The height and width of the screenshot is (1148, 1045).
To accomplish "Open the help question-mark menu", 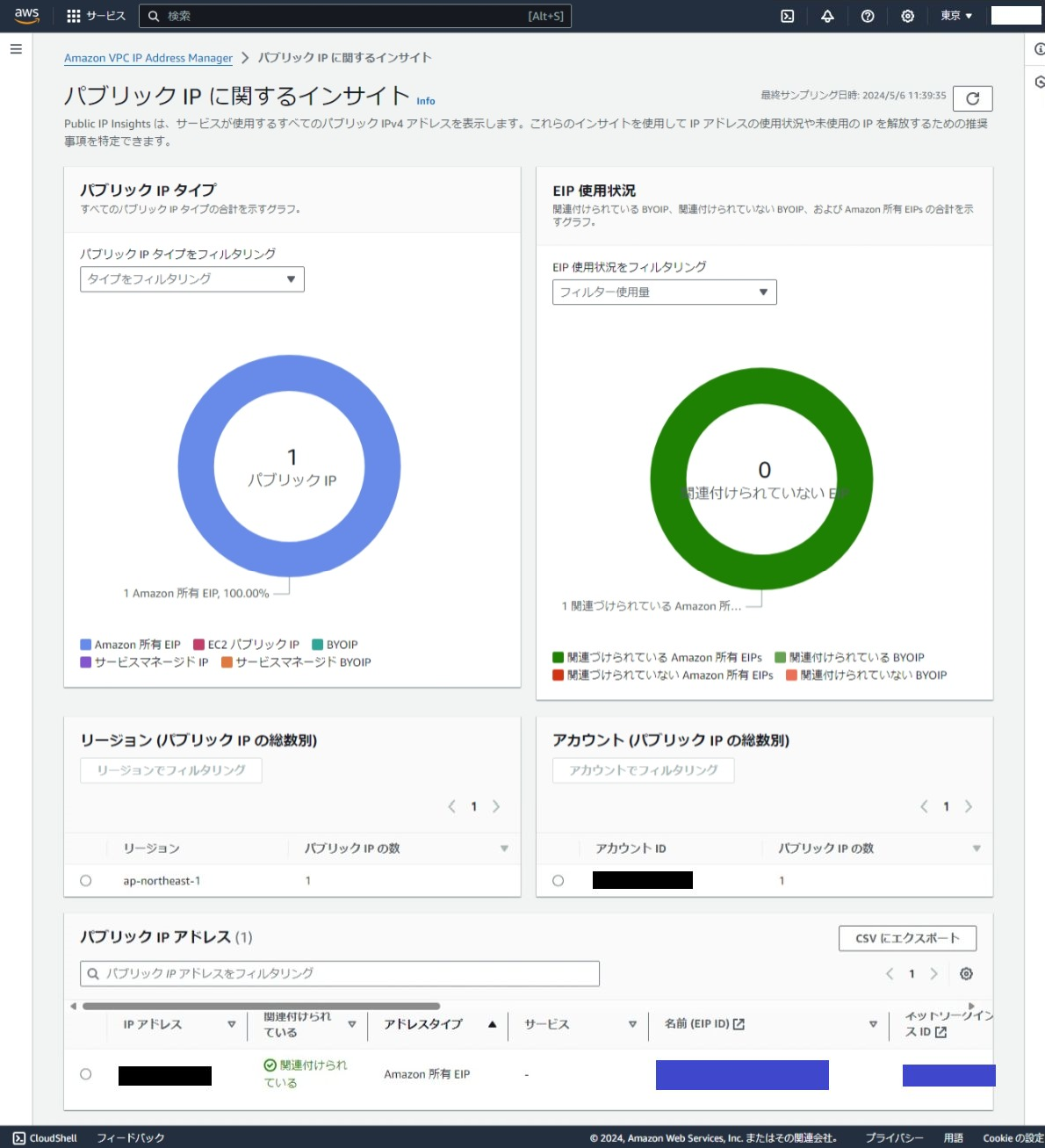I will click(x=868, y=16).
